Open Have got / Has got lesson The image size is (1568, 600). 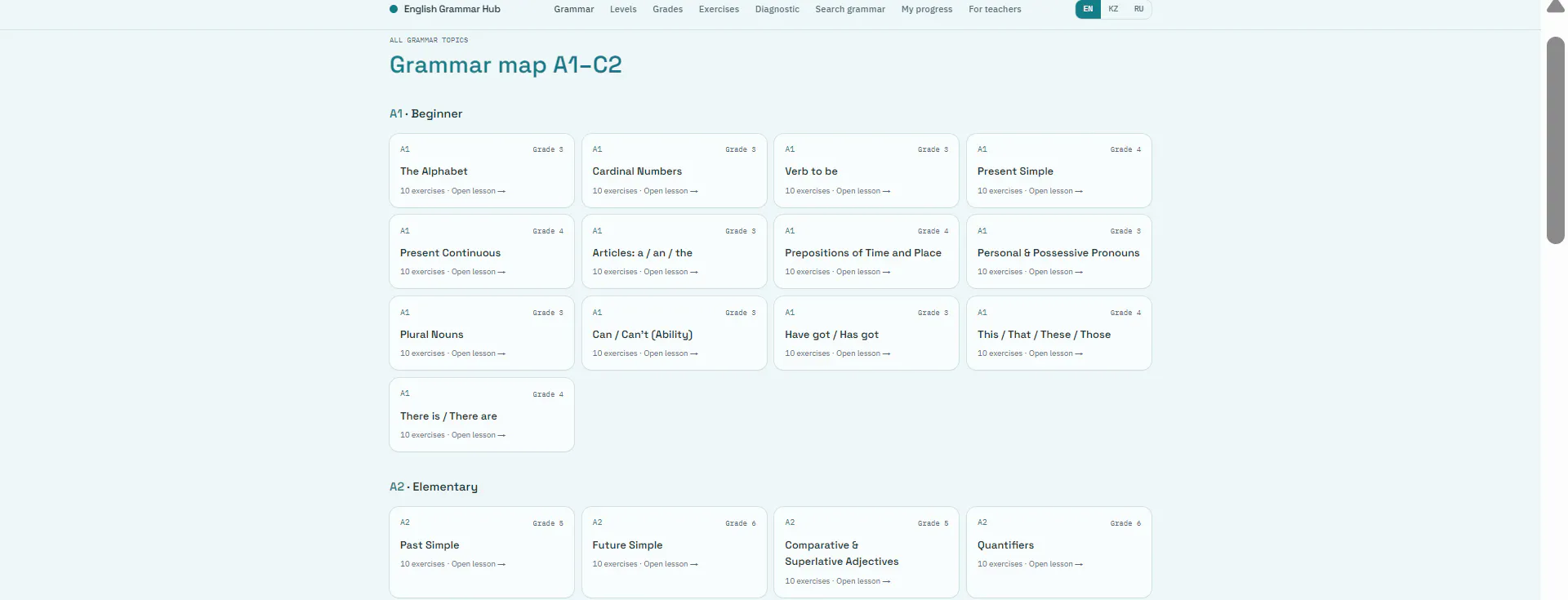point(866,333)
